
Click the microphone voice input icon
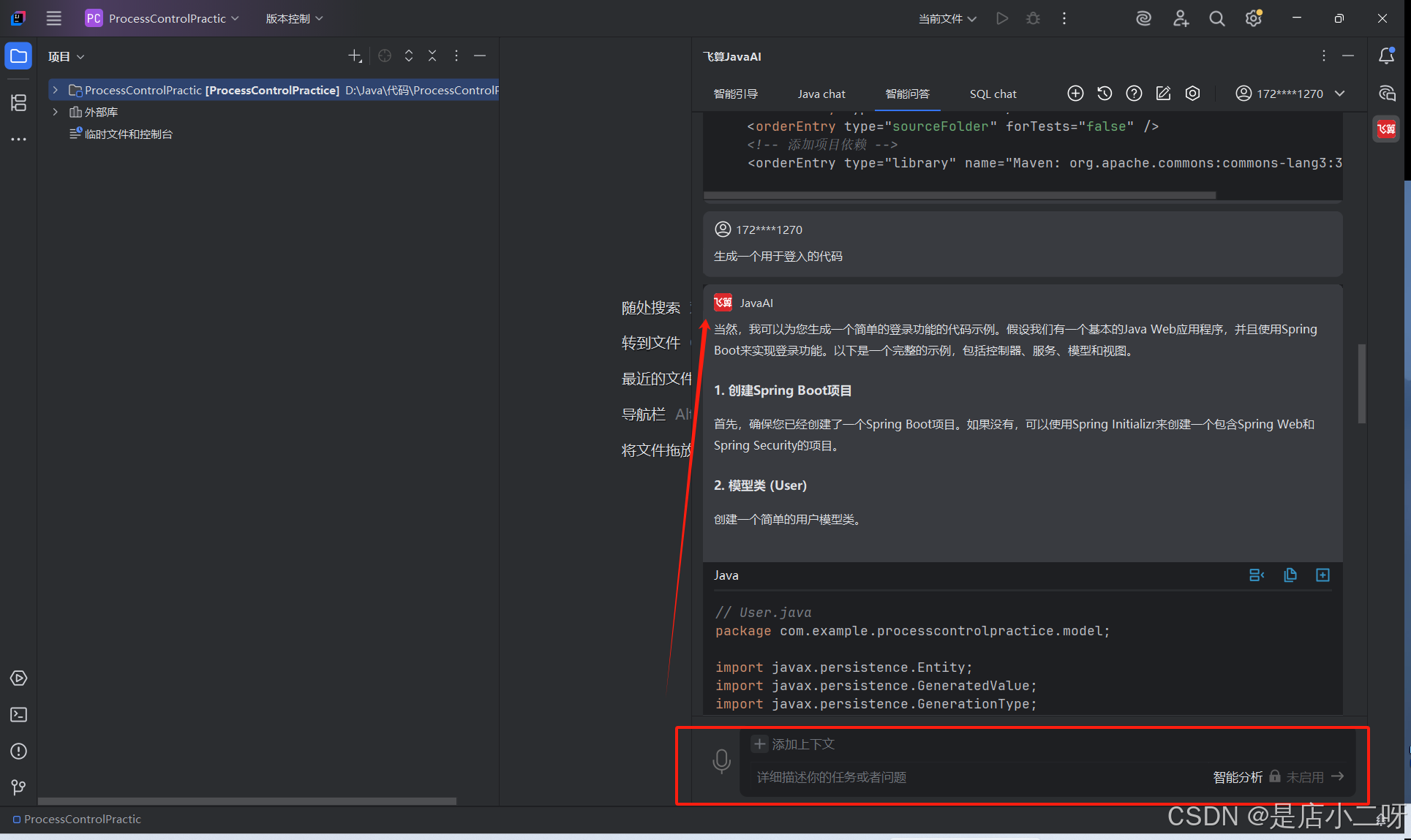click(721, 761)
